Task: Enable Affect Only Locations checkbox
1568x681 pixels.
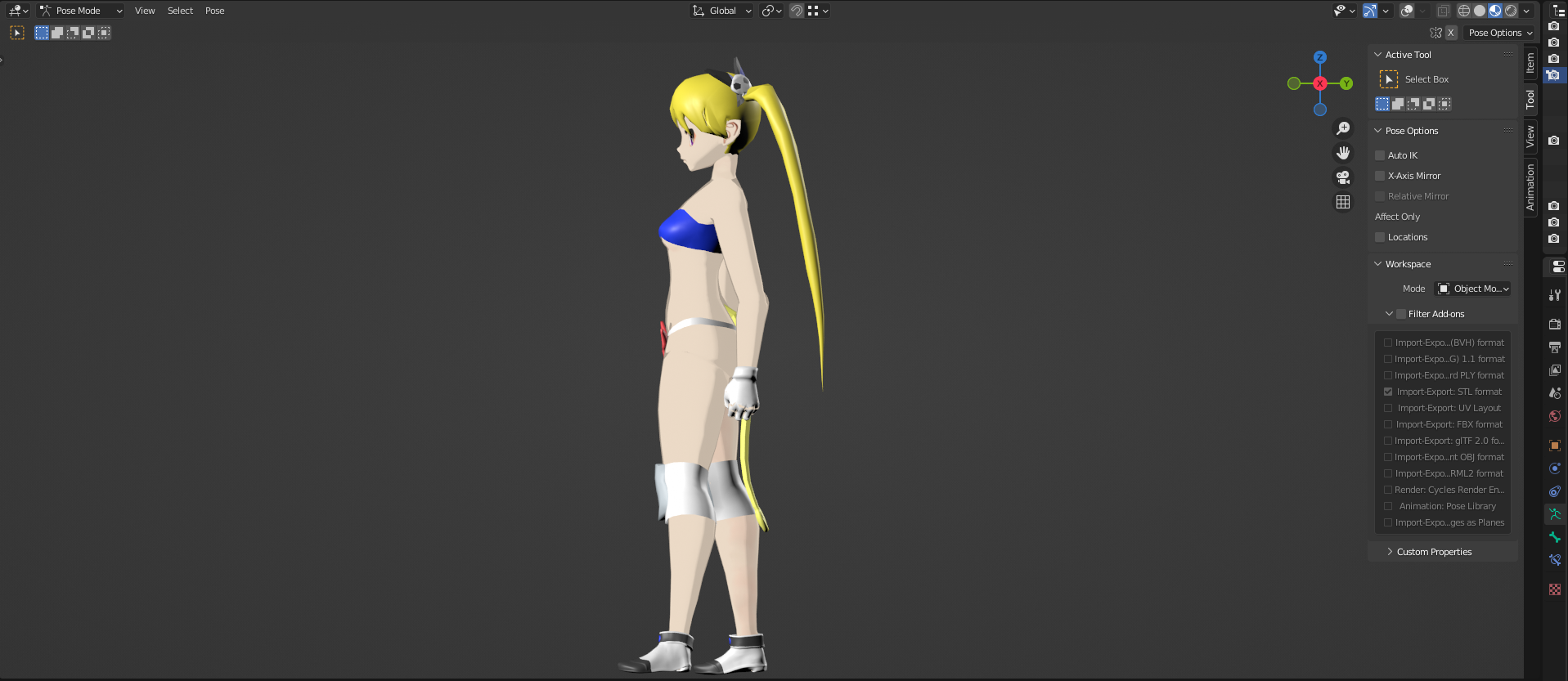Action: (x=1380, y=237)
